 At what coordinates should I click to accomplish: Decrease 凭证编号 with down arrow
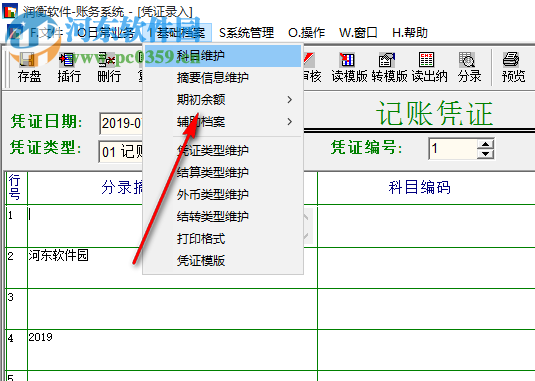click(x=485, y=154)
